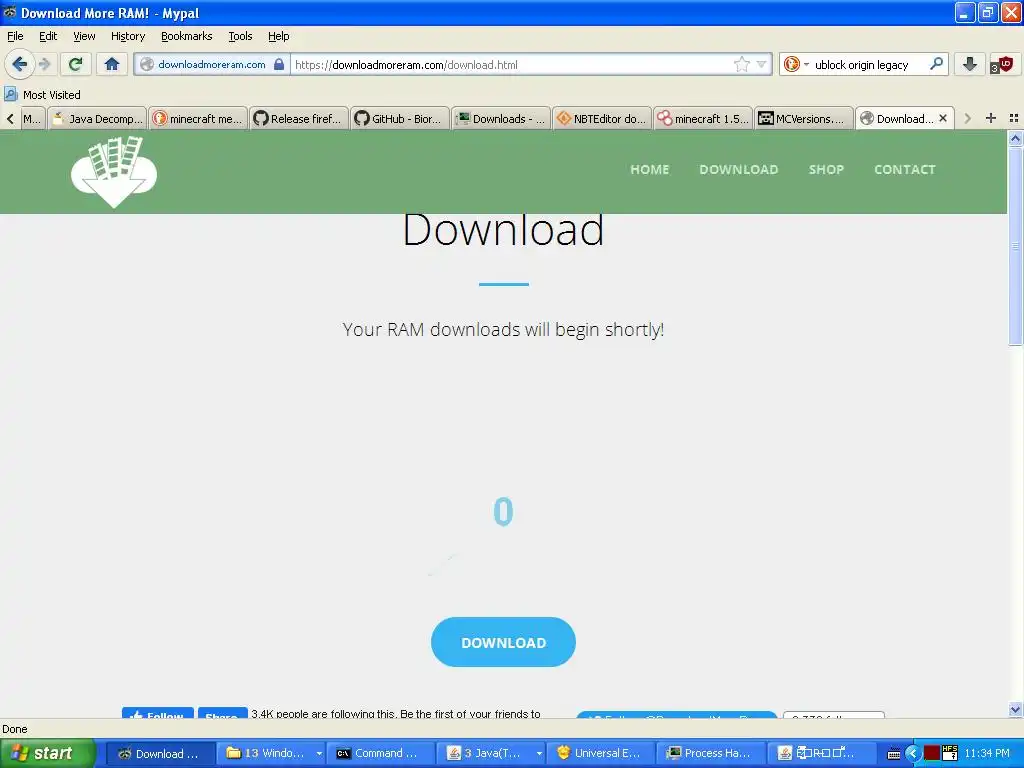Open the URL history dropdown arrow

pyautogui.click(x=761, y=64)
